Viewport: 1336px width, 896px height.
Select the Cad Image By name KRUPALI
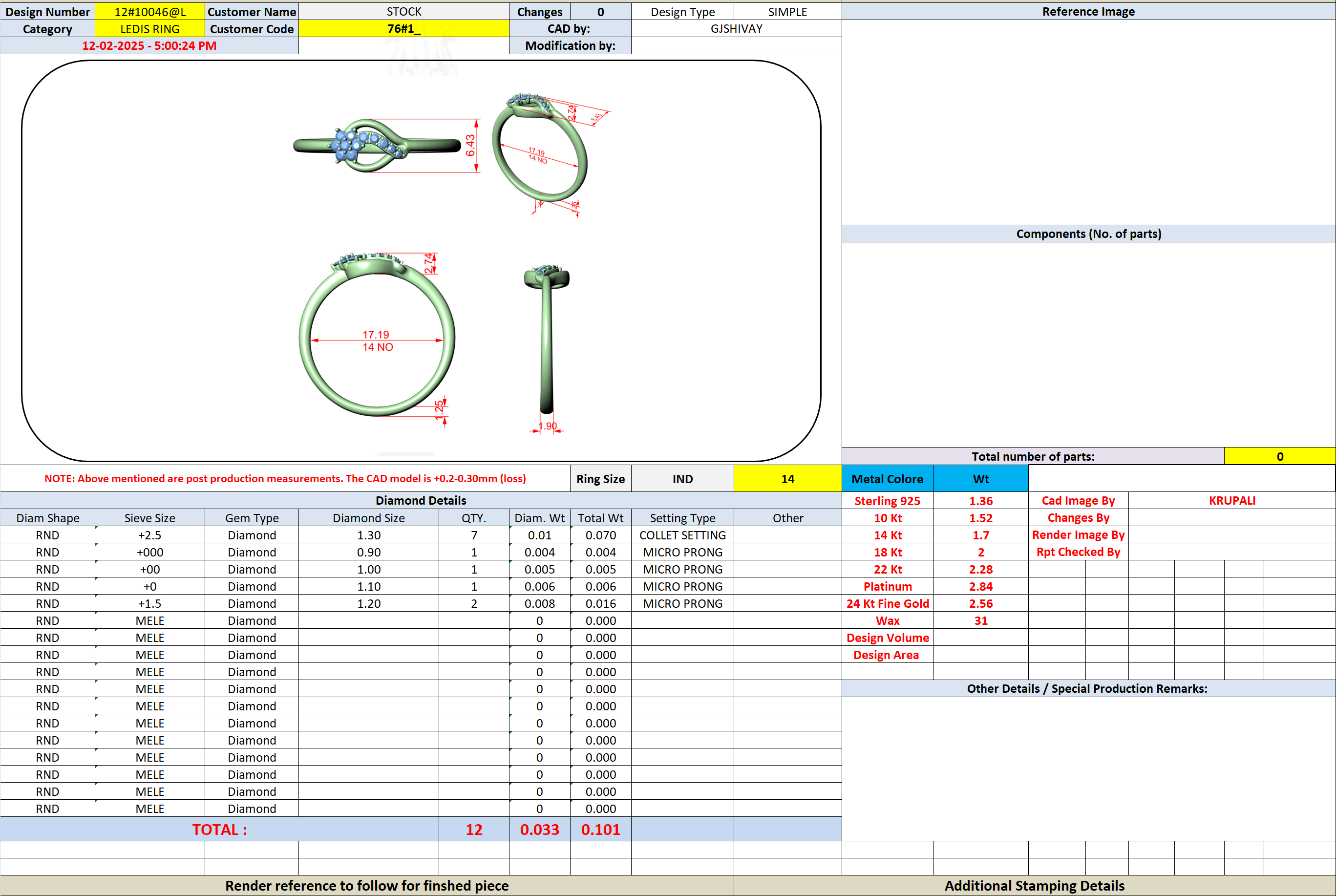click(x=1232, y=501)
